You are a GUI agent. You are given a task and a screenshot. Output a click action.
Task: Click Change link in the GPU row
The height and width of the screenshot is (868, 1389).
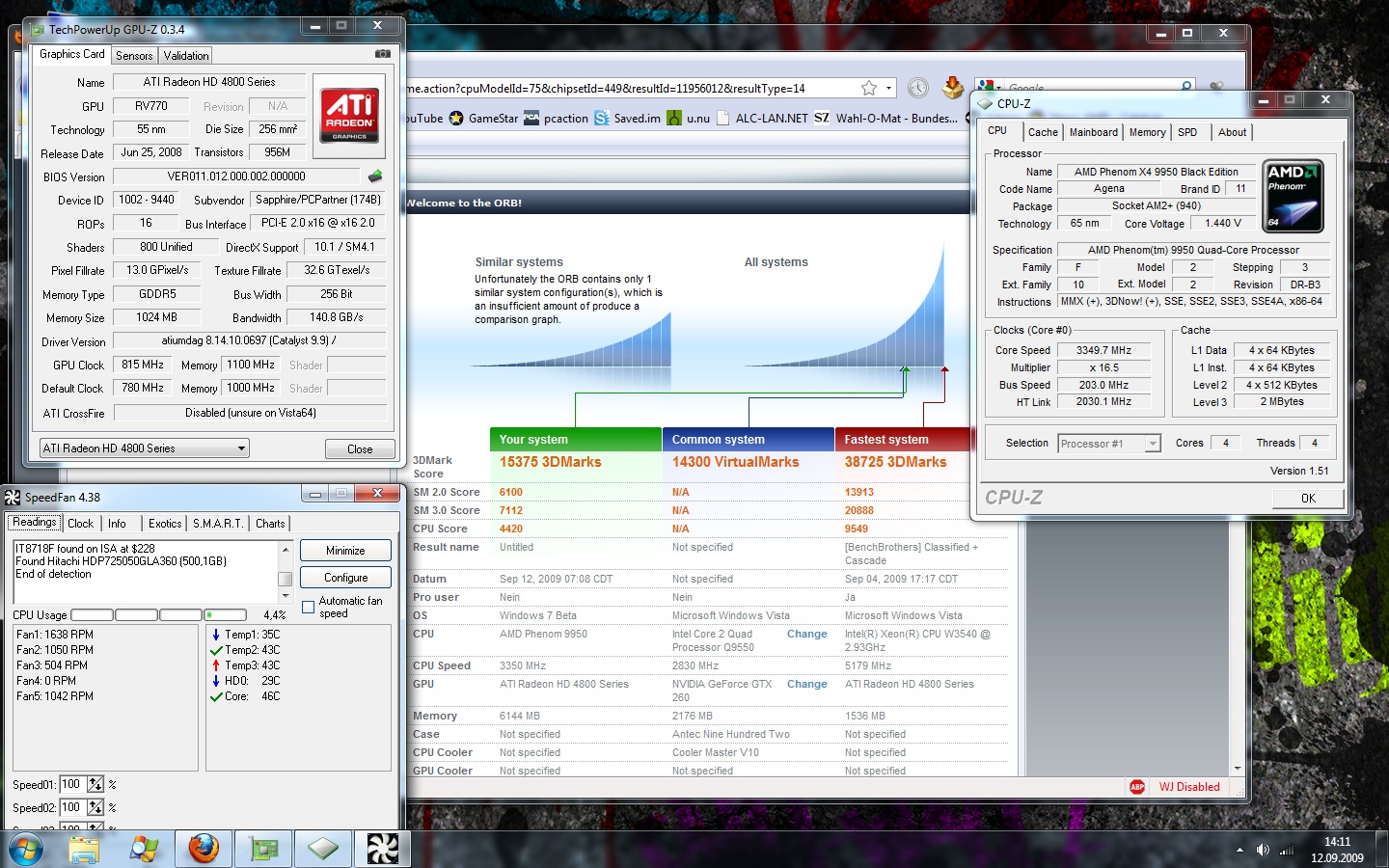(807, 685)
